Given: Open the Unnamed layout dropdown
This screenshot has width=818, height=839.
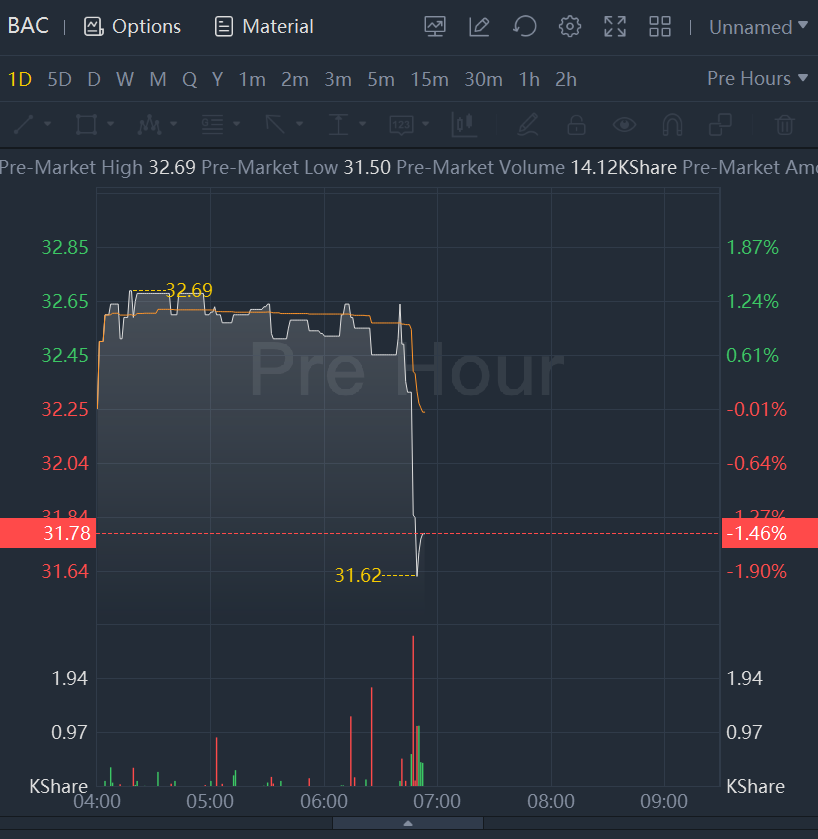Looking at the screenshot, I should [758, 27].
